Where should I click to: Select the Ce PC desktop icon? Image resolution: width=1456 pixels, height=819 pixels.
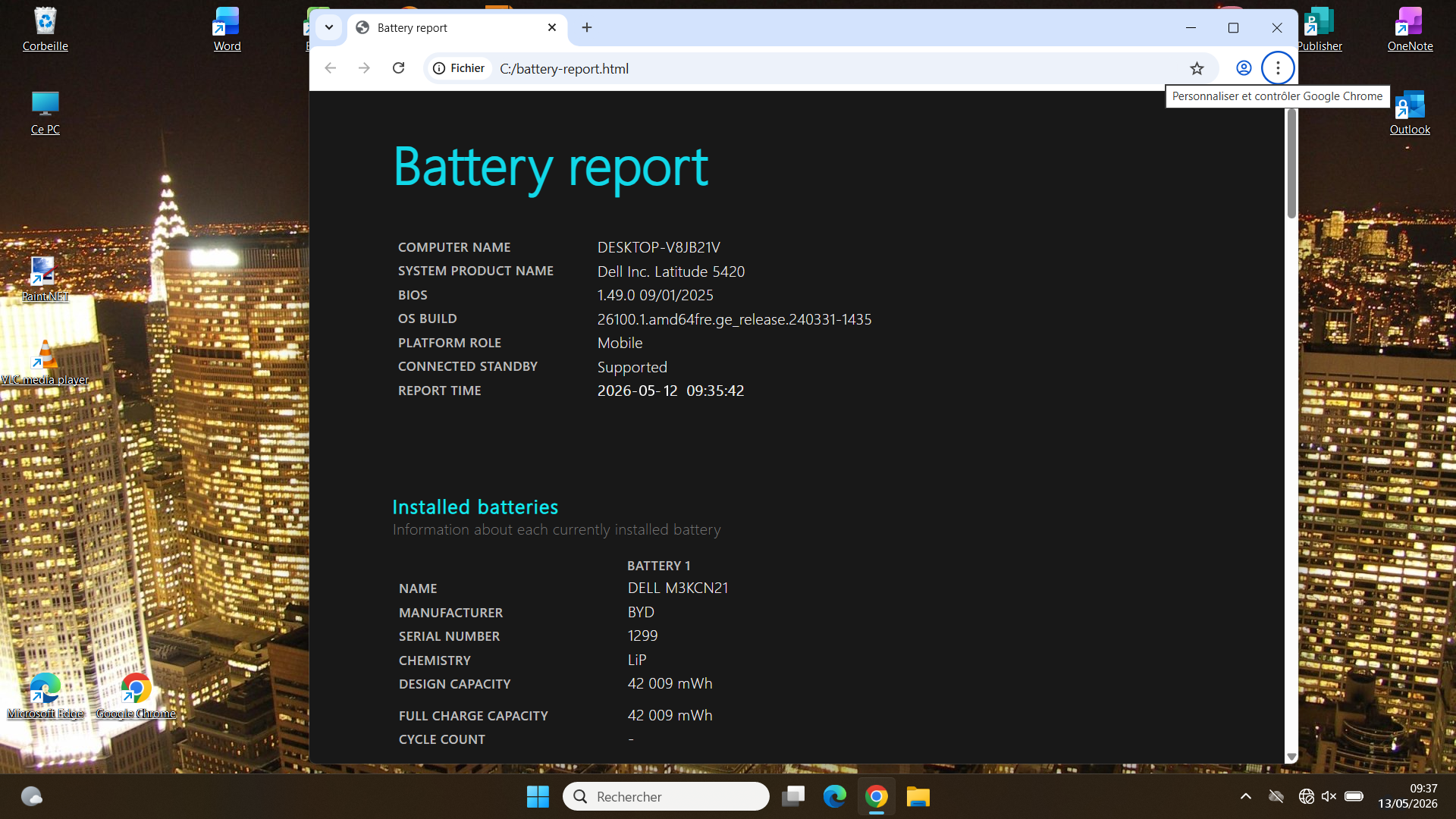[x=45, y=112]
